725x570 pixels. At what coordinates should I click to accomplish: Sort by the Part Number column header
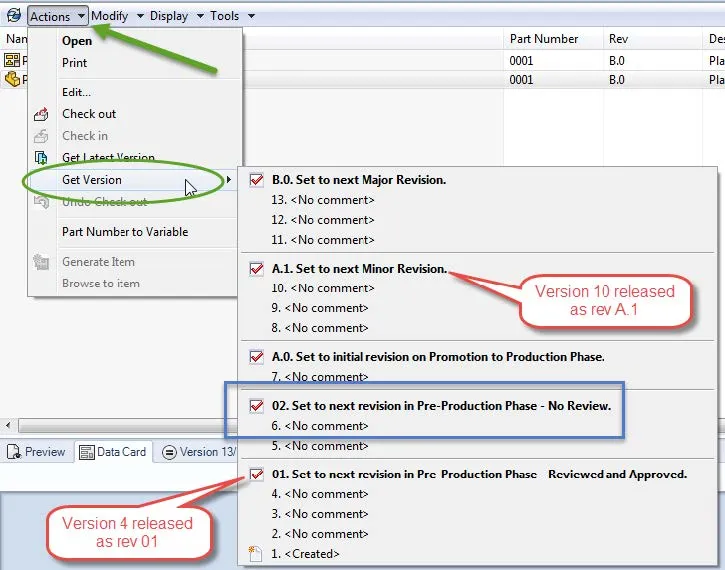tap(553, 39)
